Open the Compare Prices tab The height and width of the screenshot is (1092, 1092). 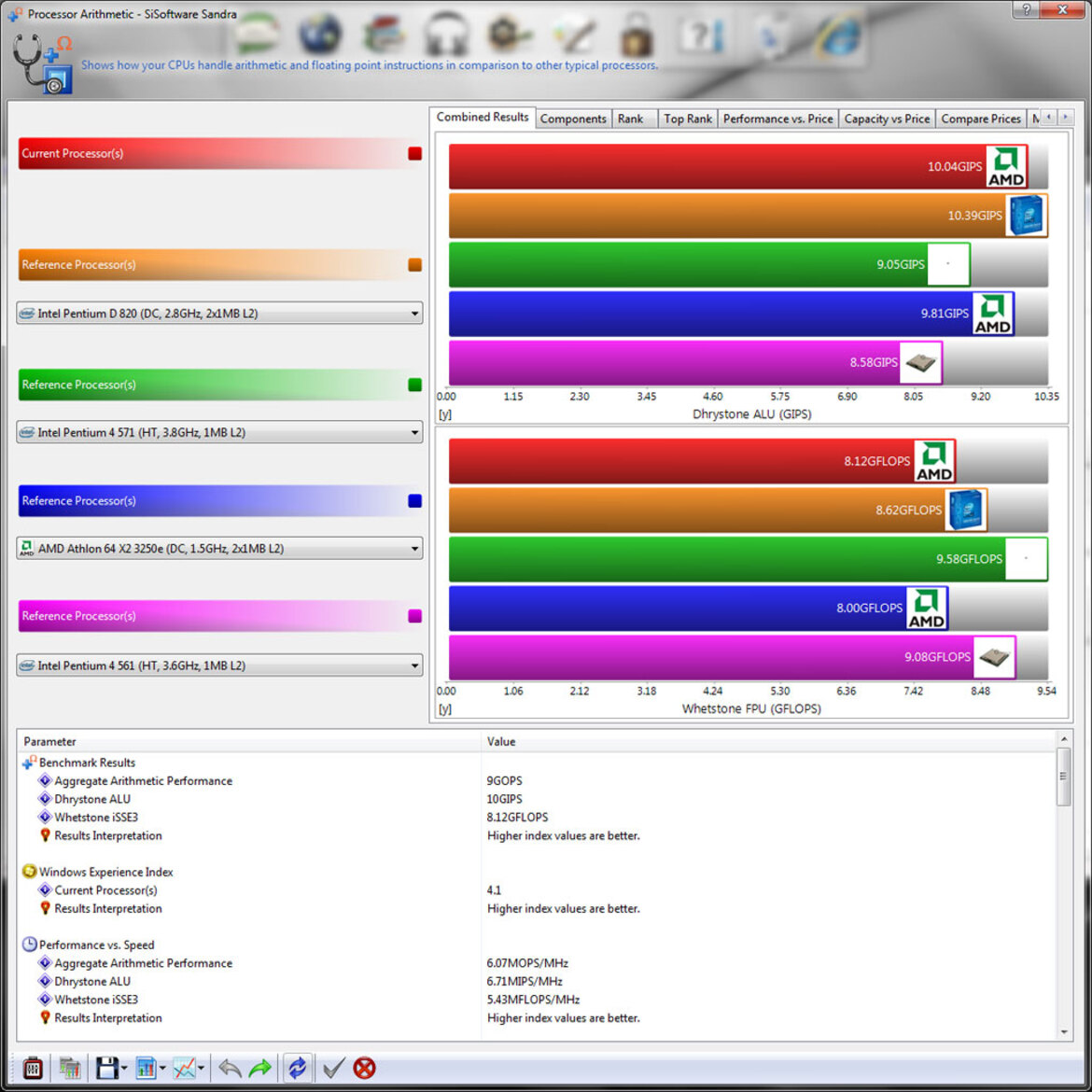point(981,119)
